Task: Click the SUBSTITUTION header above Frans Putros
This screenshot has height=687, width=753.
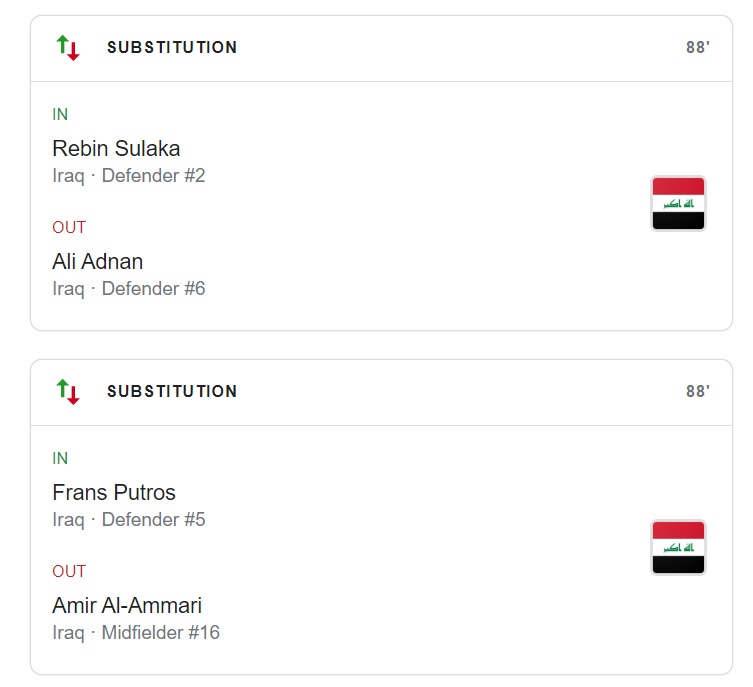Action: click(x=172, y=391)
